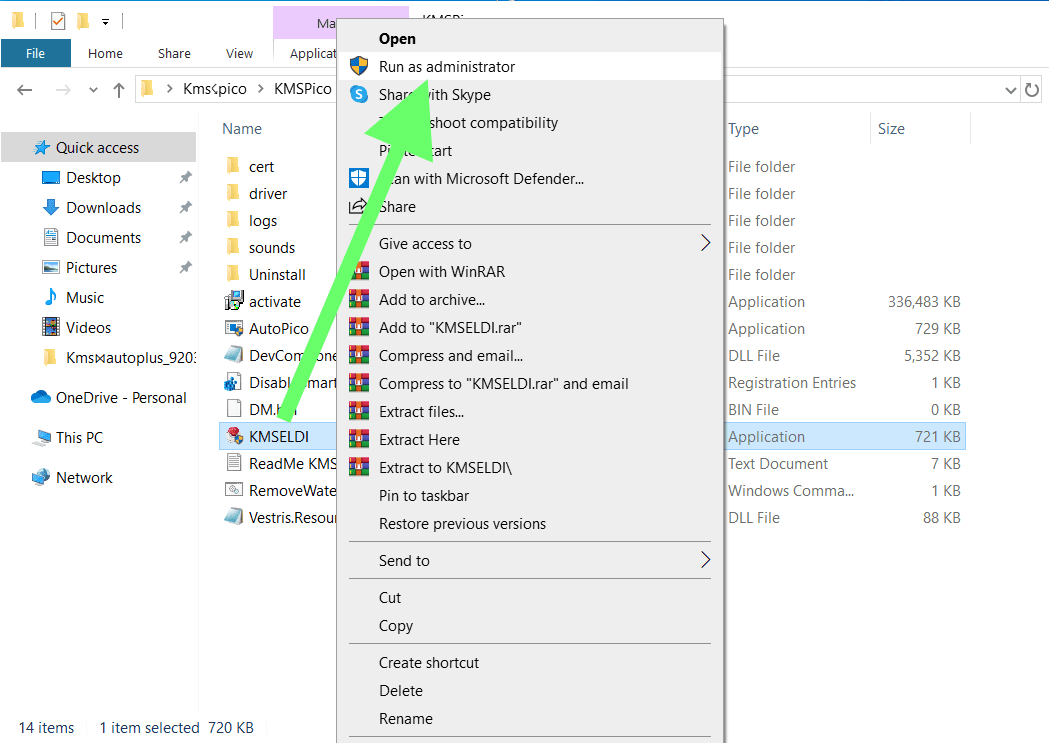Click the Vestris.Resource DLL icon

click(233, 516)
